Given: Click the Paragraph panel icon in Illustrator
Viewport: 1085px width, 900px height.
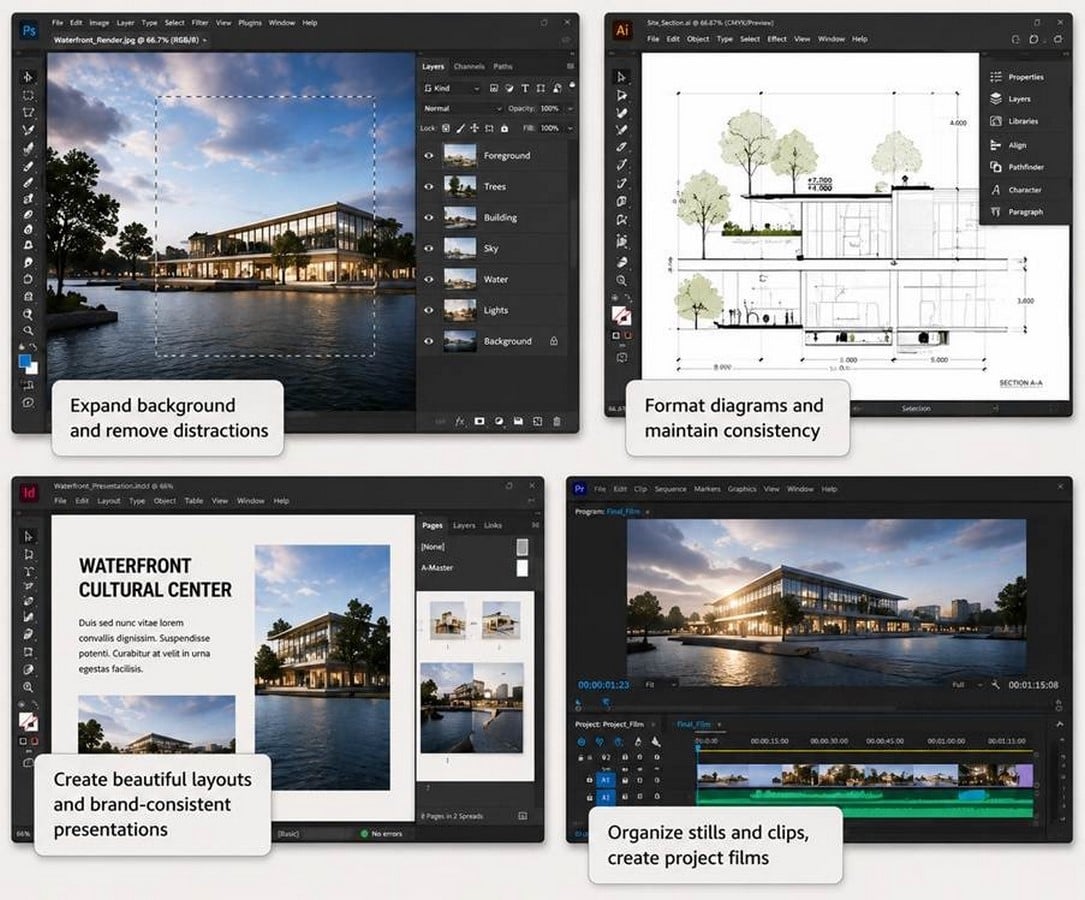Looking at the screenshot, I should point(996,212).
